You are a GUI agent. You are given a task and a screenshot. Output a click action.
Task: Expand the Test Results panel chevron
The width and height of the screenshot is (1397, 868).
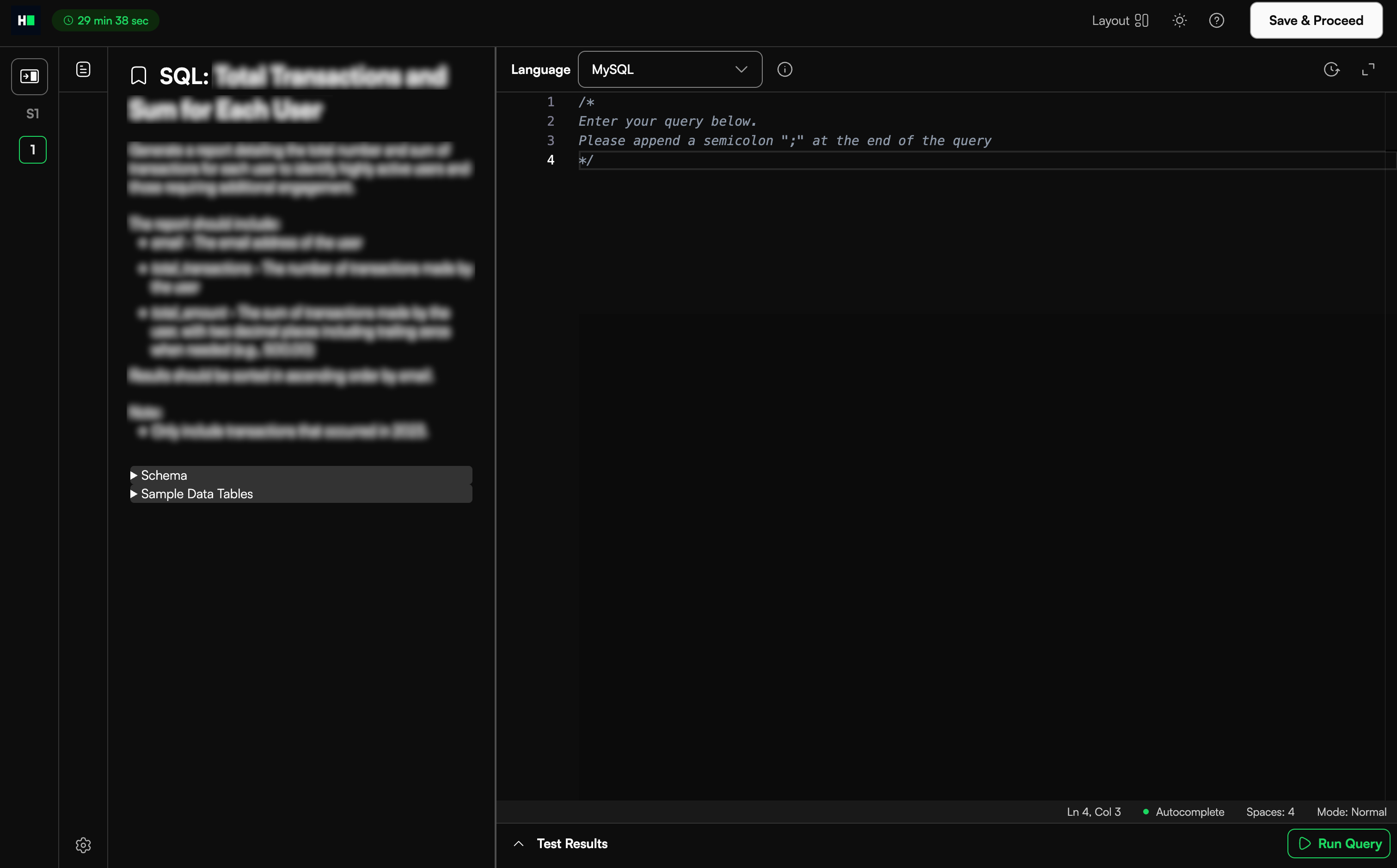[519, 844]
